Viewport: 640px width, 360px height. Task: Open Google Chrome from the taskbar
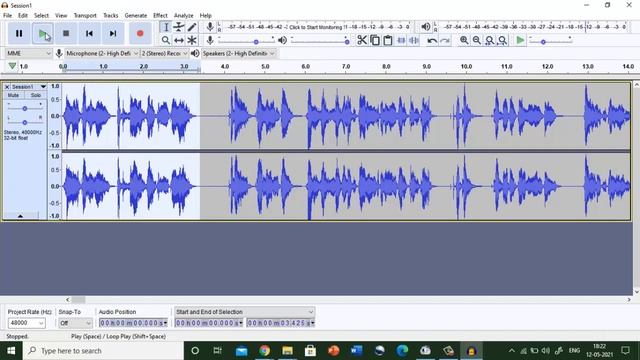(x=264, y=351)
